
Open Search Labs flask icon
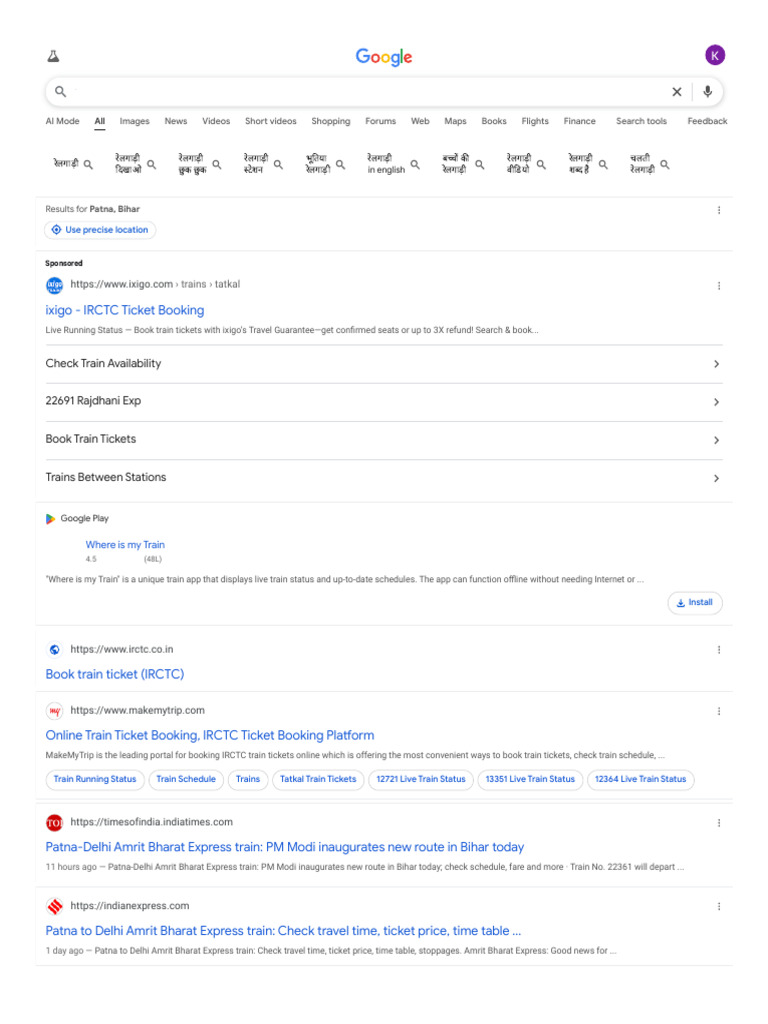53,56
